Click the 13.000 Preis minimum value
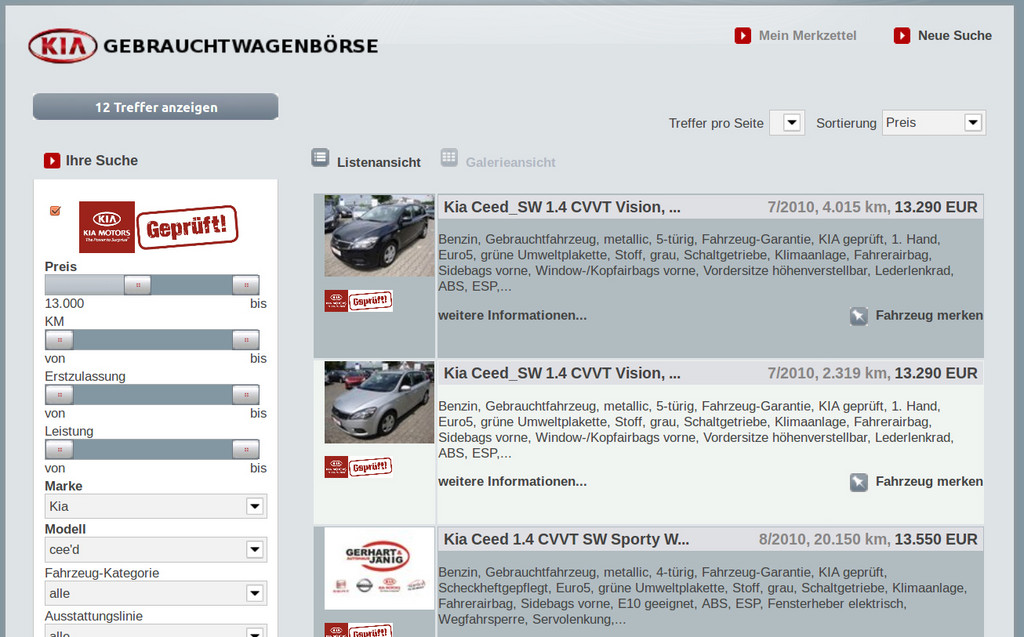This screenshot has height=637, width=1024. coord(65,303)
